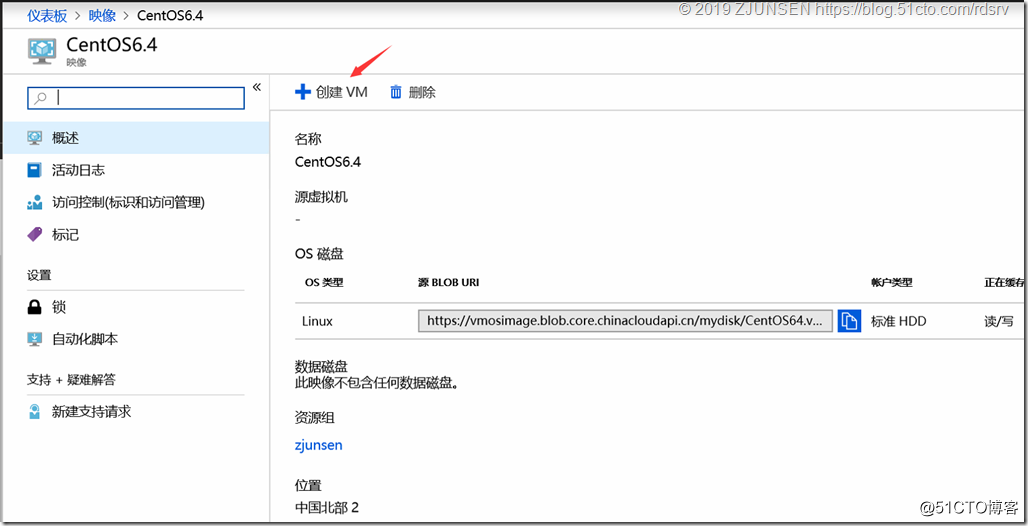
Task: Go to 仪表板 dashboard breadcrumb
Action: [x=47, y=16]
